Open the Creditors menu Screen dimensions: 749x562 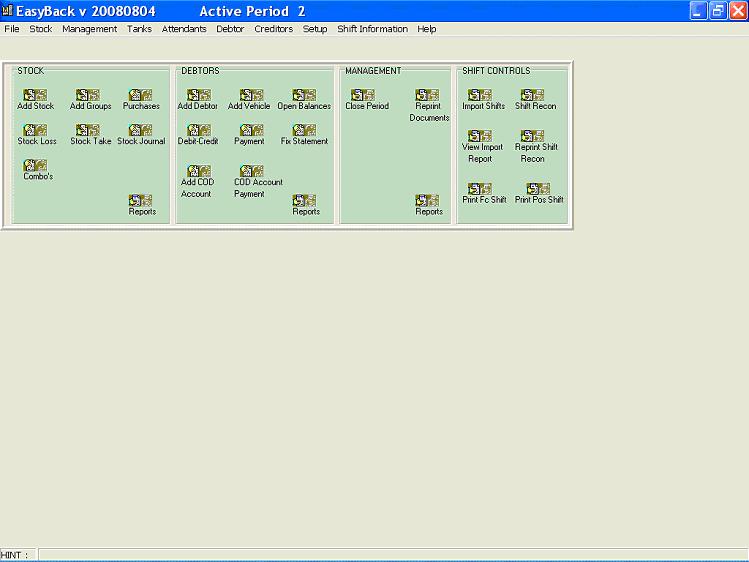pyautogui.click(x=273, y=29)
